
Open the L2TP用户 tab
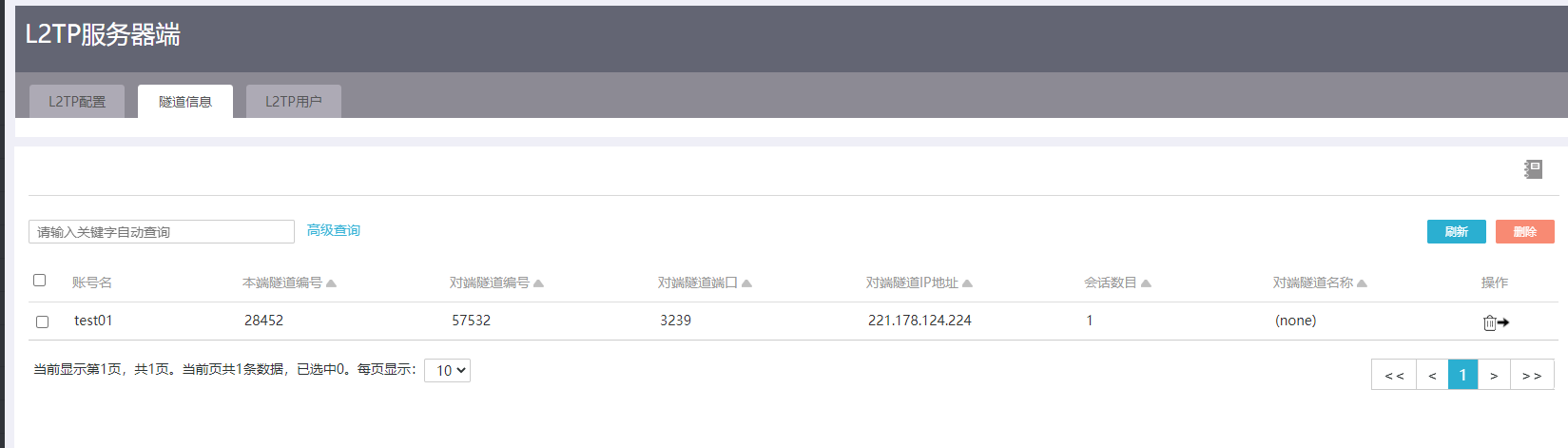pyautogui.click(x=293, y=102)
